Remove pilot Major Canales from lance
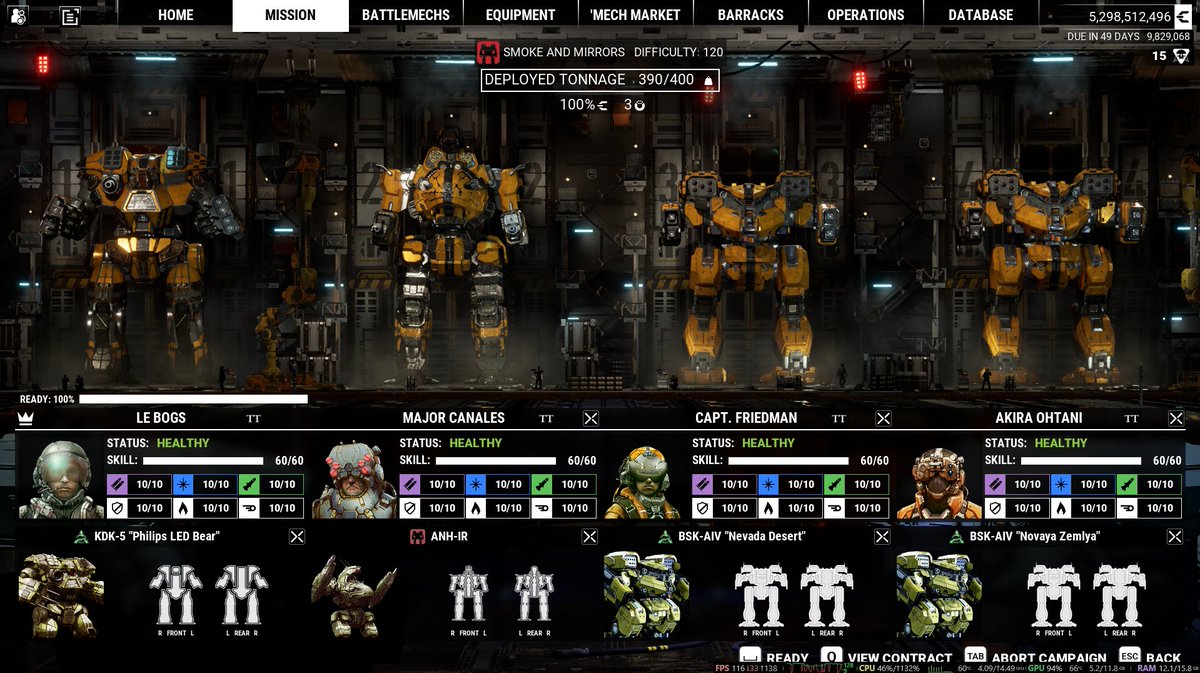 [590, 419]
